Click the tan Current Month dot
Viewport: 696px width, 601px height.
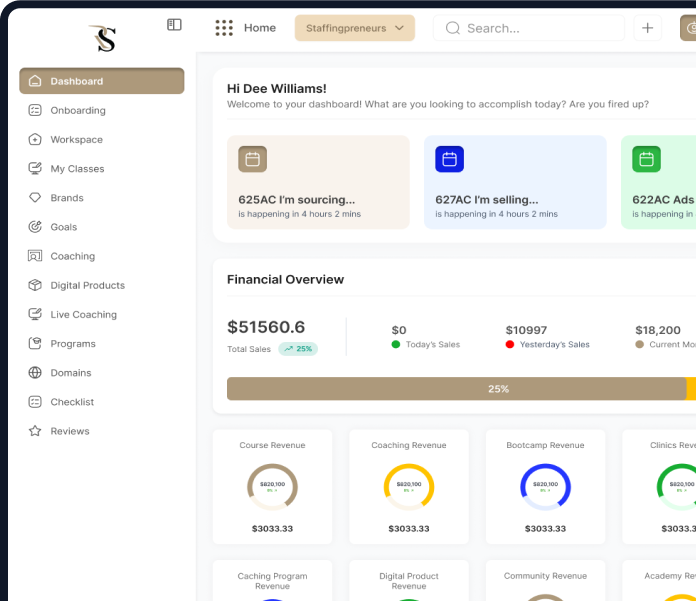tap(639, 344)
